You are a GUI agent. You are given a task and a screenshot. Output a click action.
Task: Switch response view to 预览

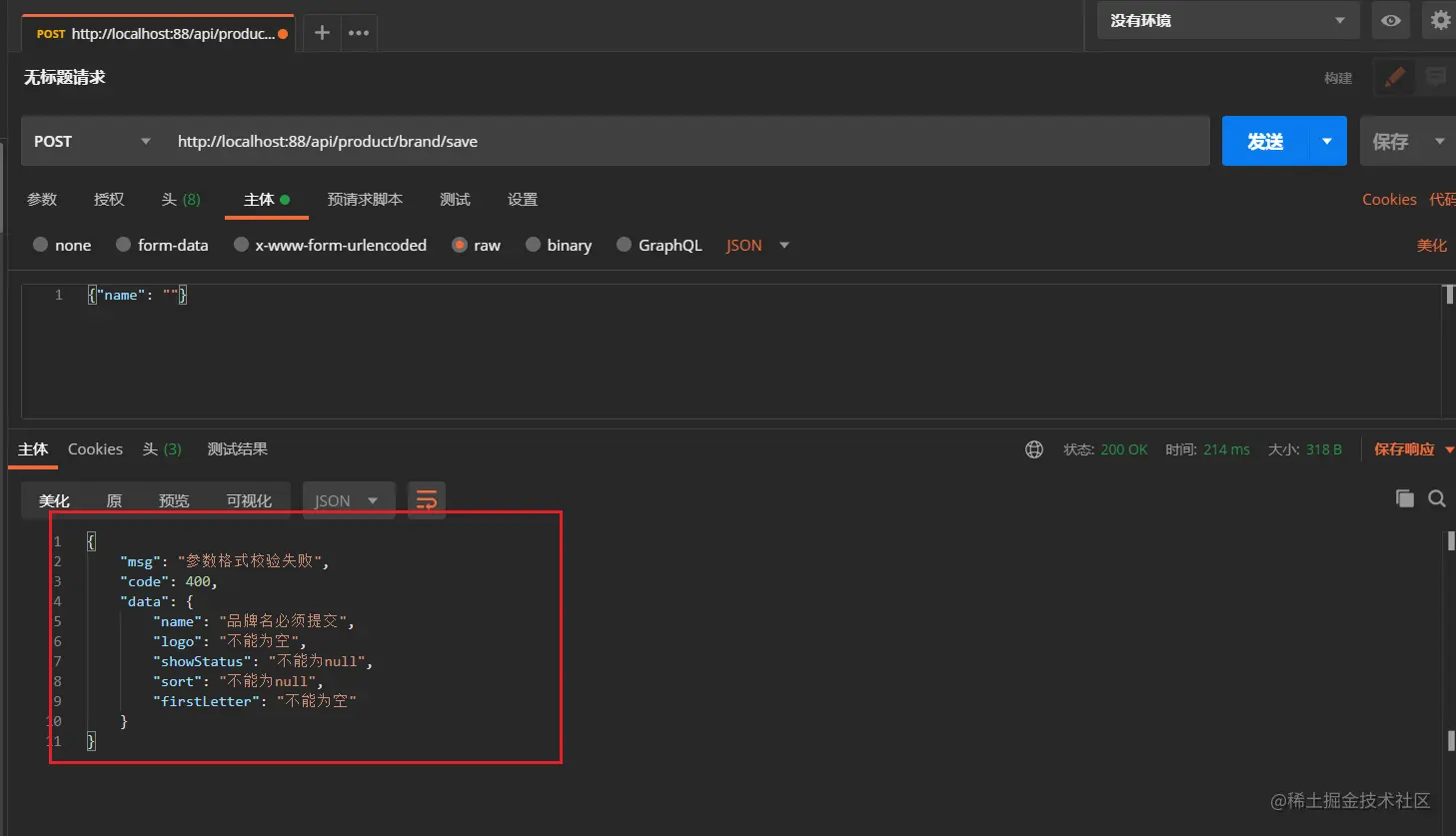tap(174, 500)
